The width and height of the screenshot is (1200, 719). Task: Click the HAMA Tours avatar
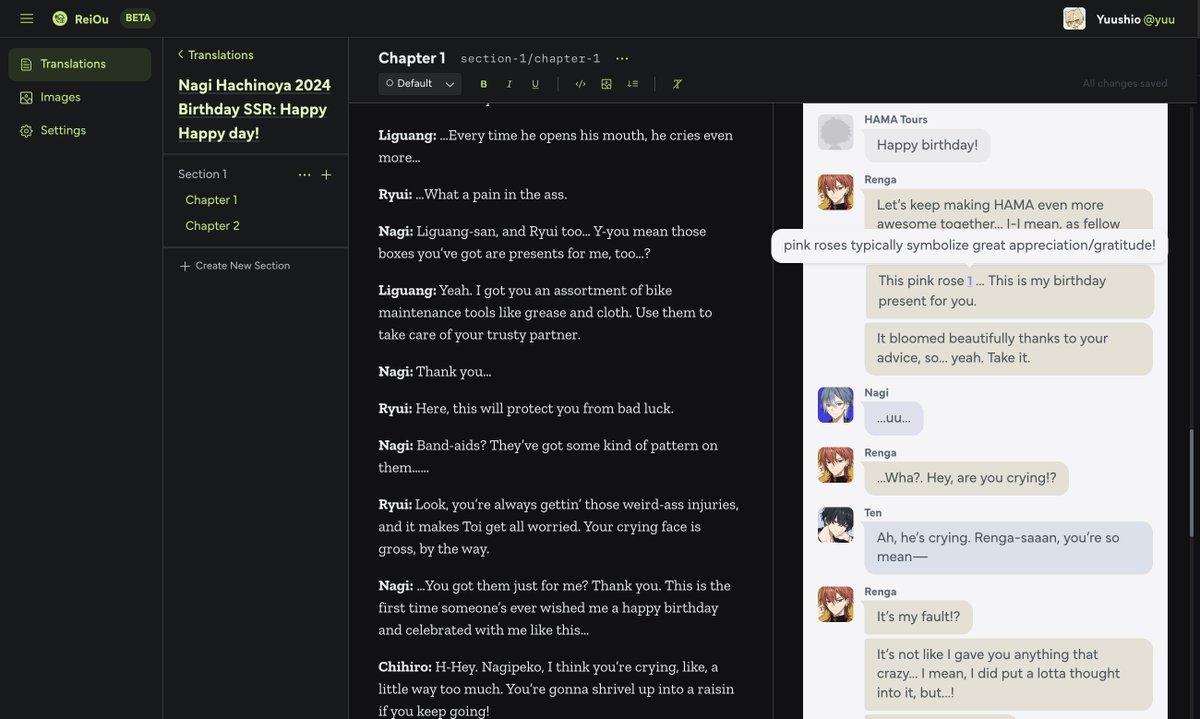pos(836,132)
